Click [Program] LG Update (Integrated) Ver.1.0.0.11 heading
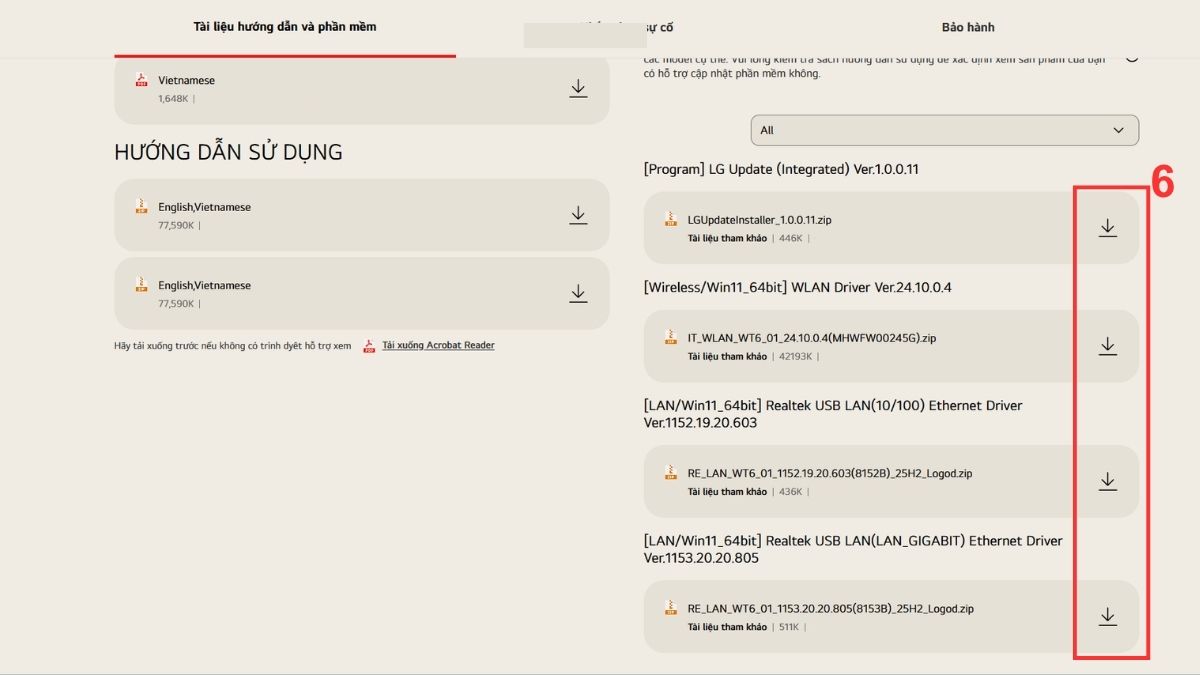This screenshot has height=675, width=1200. pyautogui.click(x=781, y=169)
